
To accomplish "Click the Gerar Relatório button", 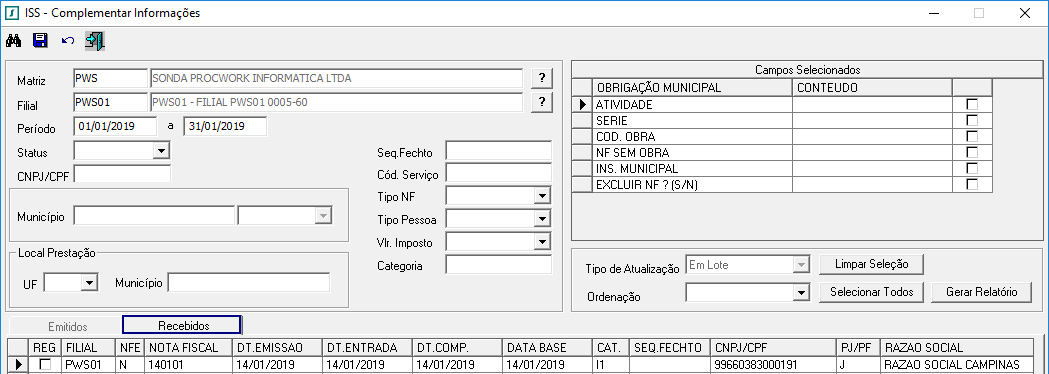I will (x=981, y=292).
